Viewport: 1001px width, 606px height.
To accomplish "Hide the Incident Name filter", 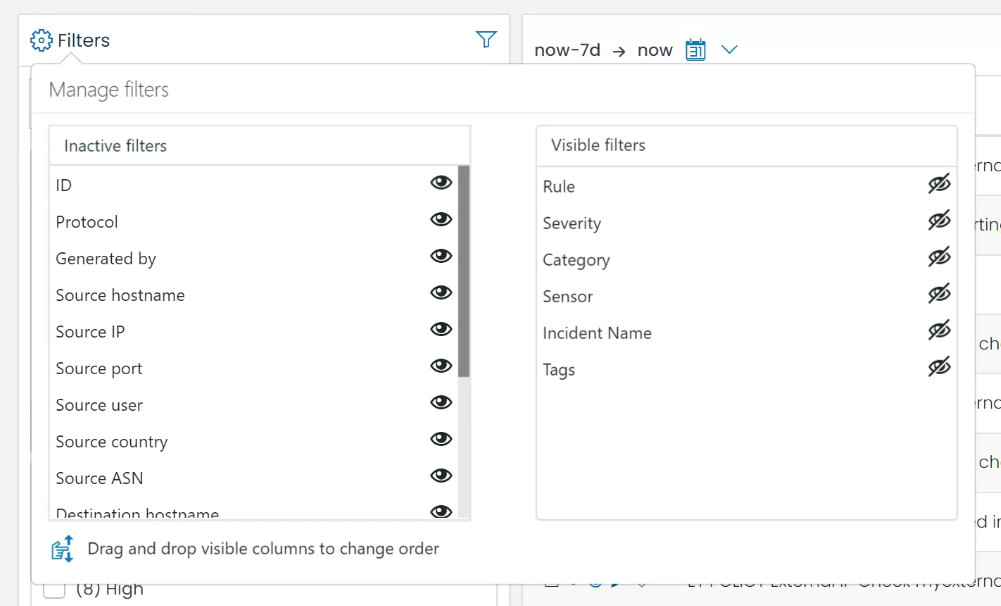I will click(x=939, y=330).
